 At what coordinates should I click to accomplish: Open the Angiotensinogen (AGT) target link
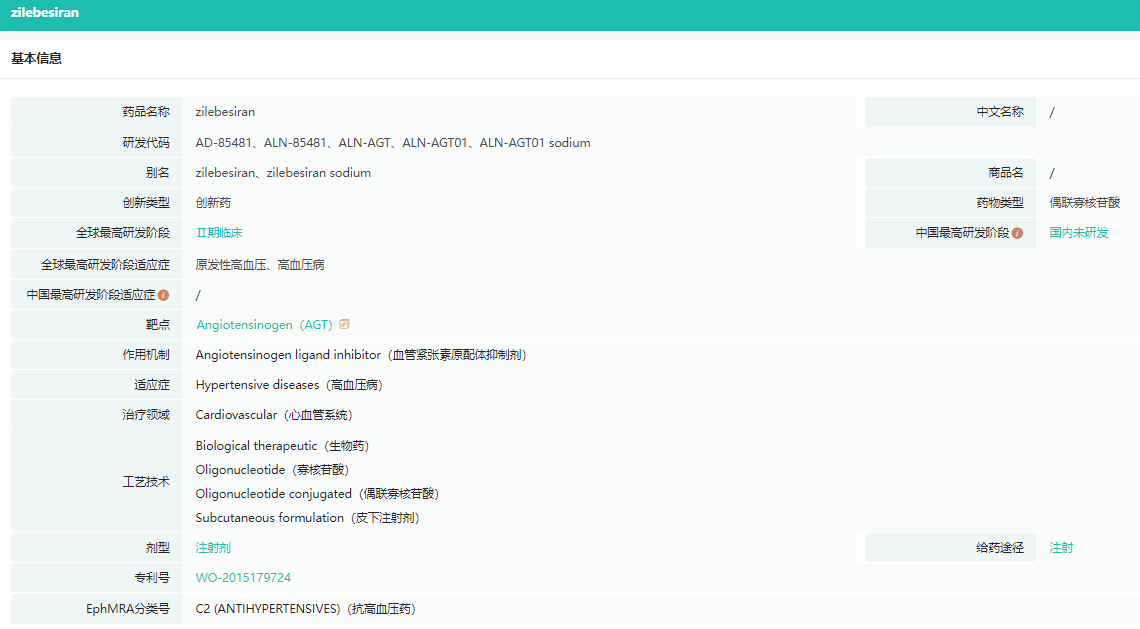pos(264,325)
